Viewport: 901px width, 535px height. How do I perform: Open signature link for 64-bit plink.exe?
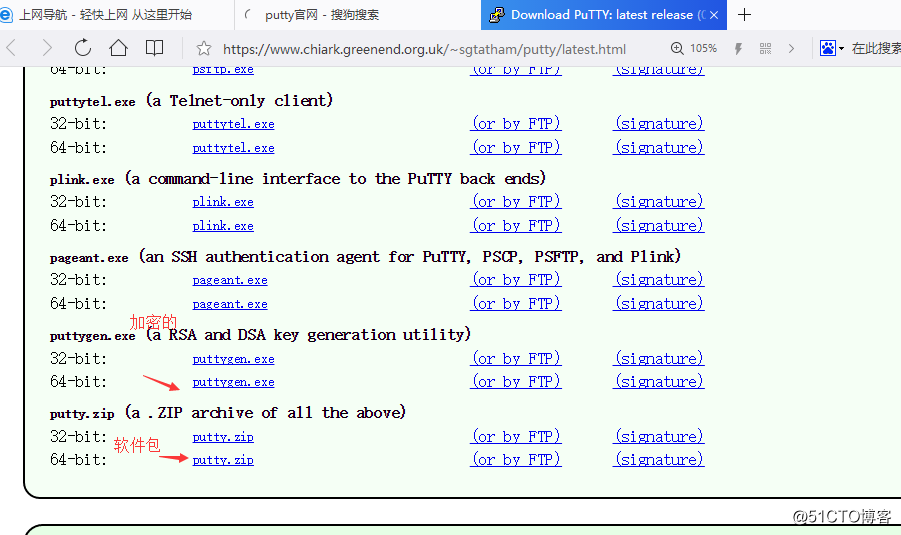click(x=659, y=226)
